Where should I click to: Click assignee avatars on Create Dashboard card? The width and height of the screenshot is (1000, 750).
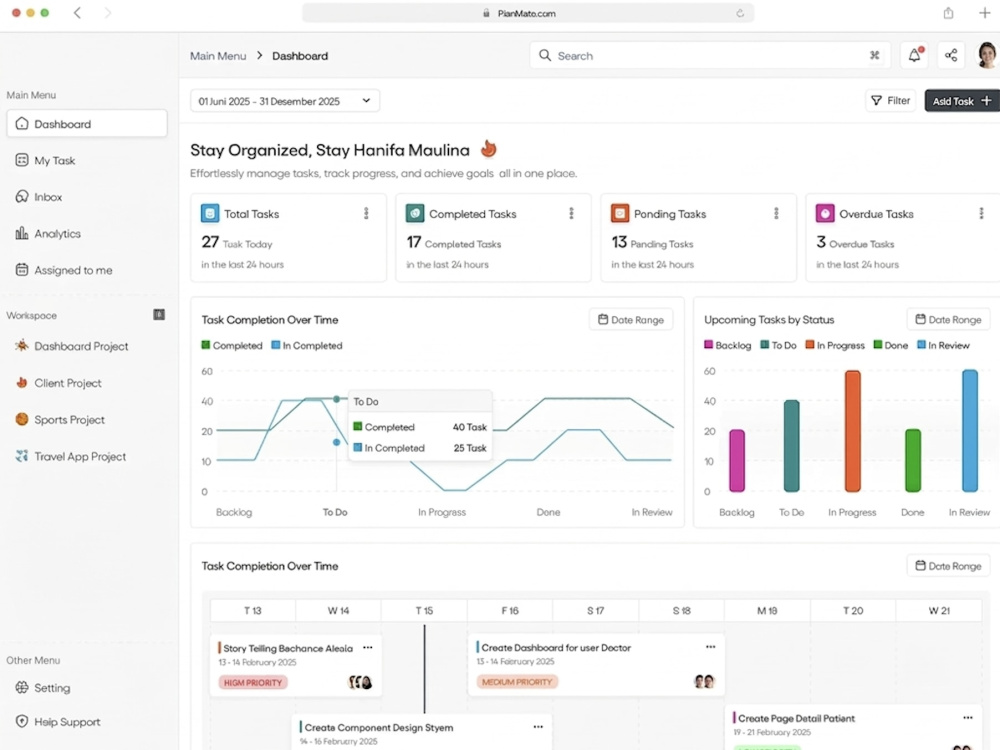pyautogui.click(x=705, y=682)
